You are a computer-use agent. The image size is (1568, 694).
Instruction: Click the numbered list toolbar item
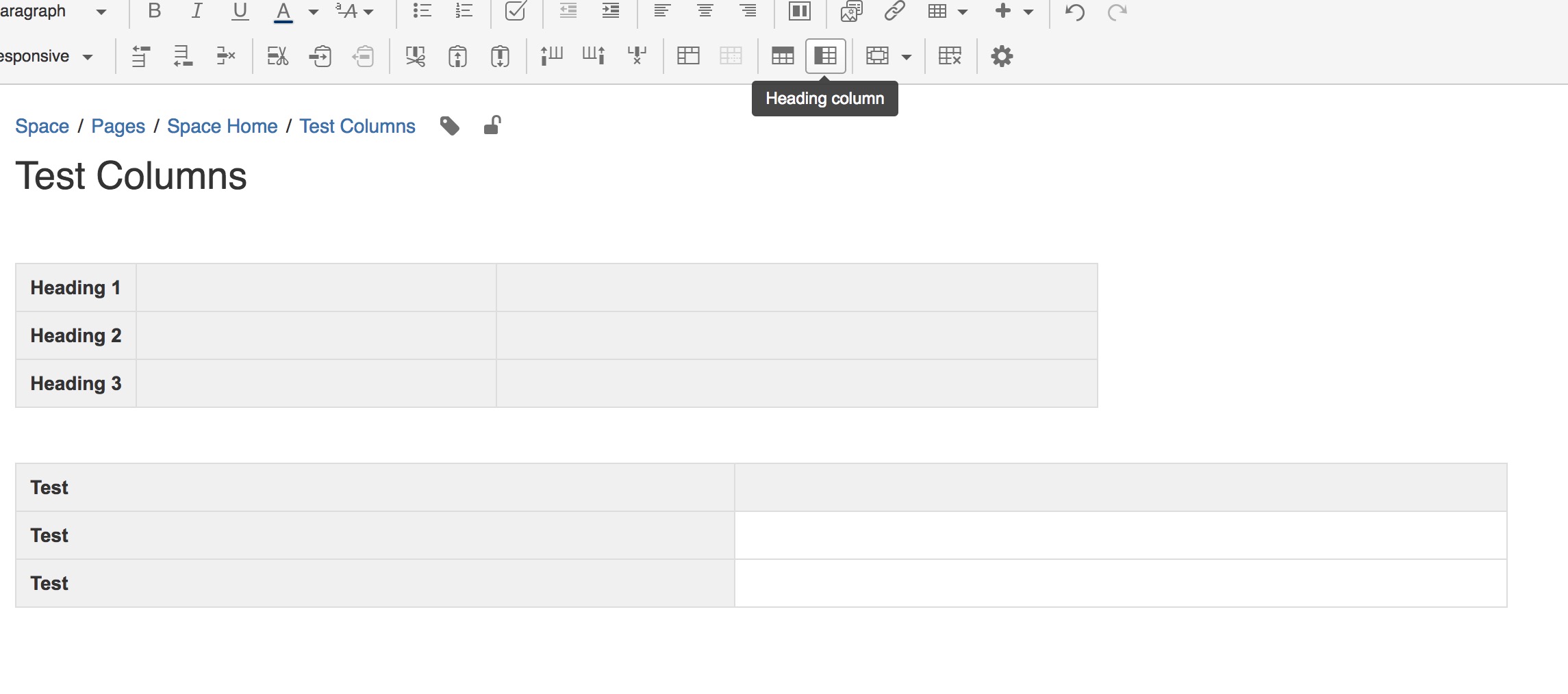(464, 11)
